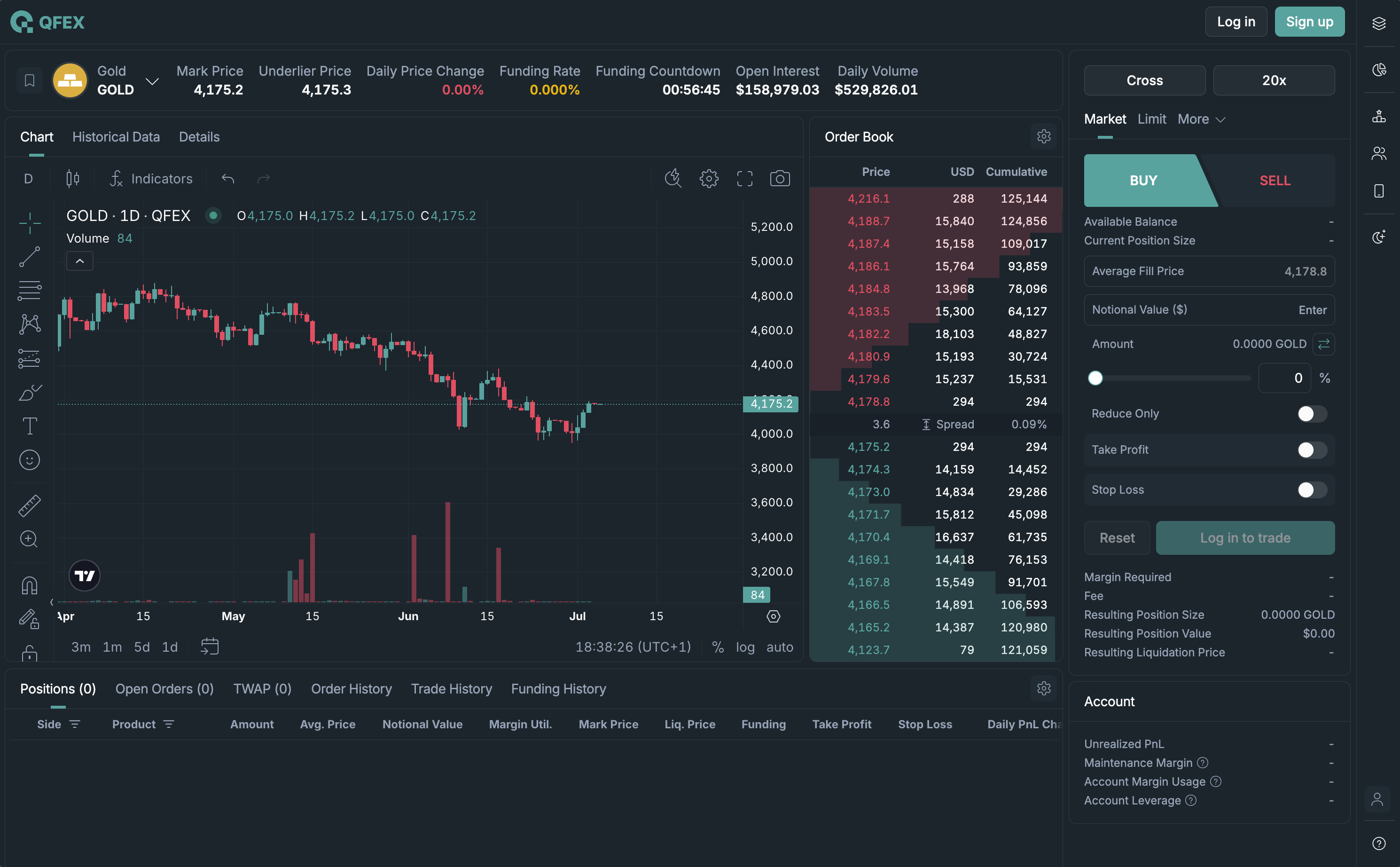This screenshot has width=1400, height=867.
Task: Switch theme with moon icon
Action: (1379, 237)
